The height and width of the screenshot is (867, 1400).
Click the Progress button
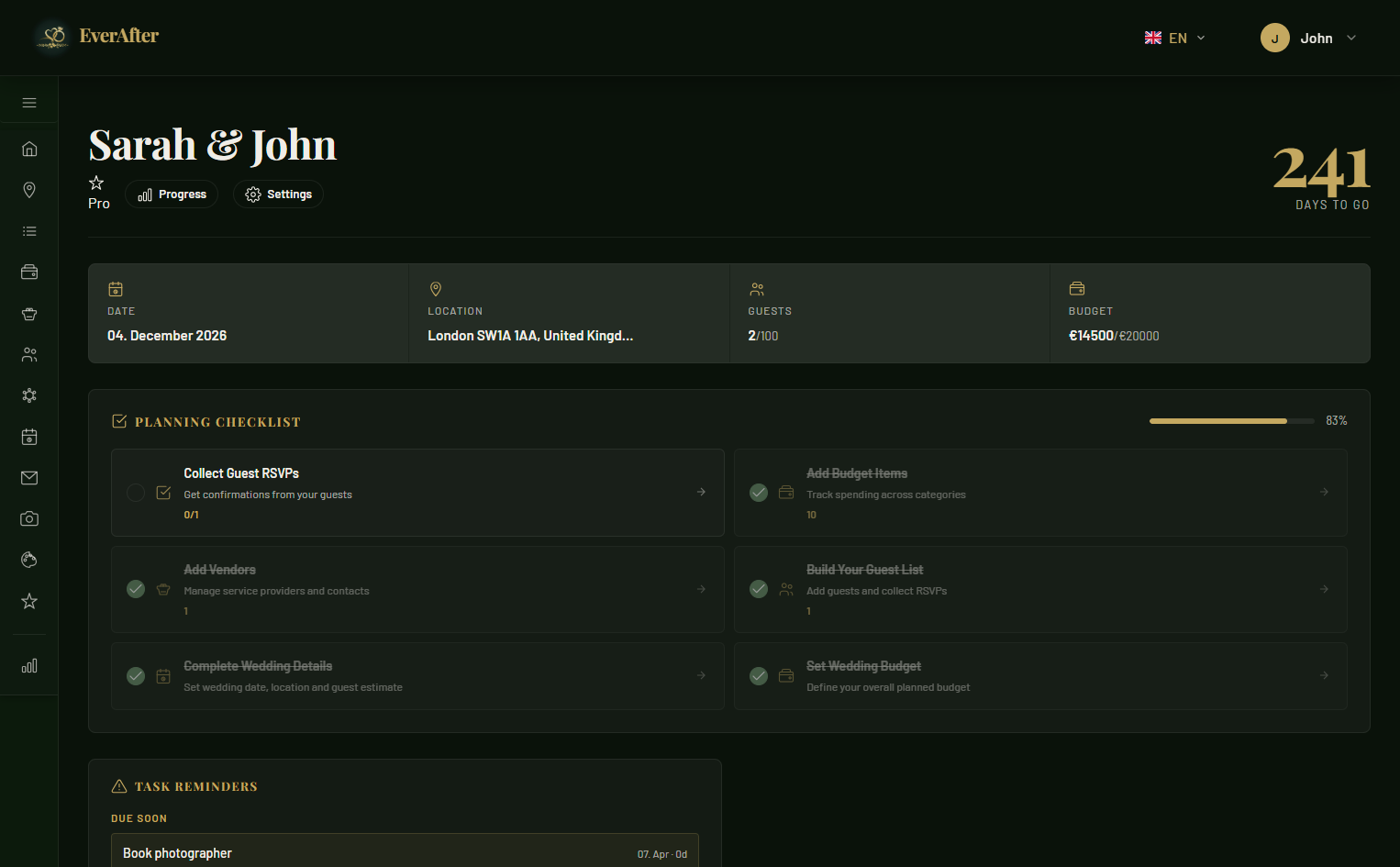tap(172, 195)
